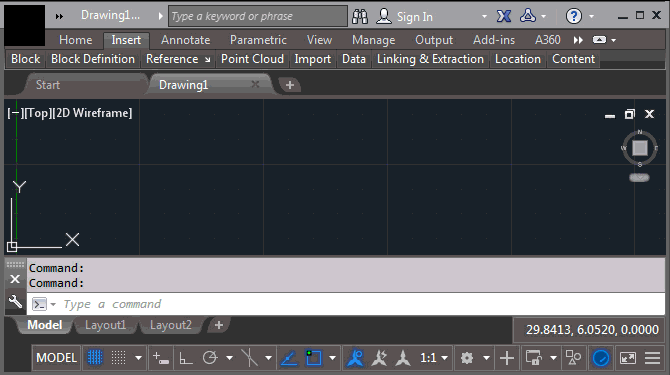Screen dimensions: 670x375
Task: Open the Parametric ribbon tab
Action: point(258,40)
